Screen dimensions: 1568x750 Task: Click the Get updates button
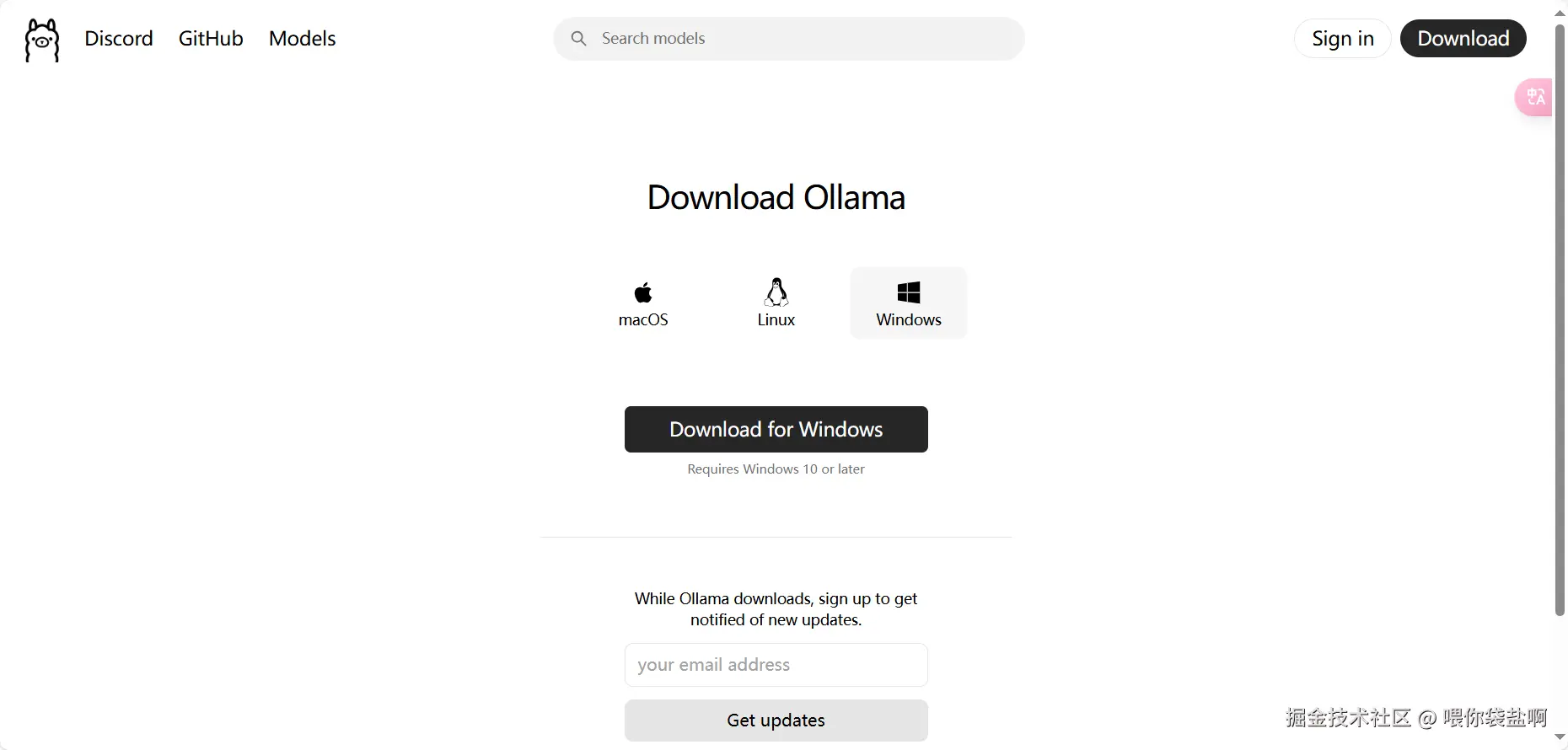(x=776, y=721)
